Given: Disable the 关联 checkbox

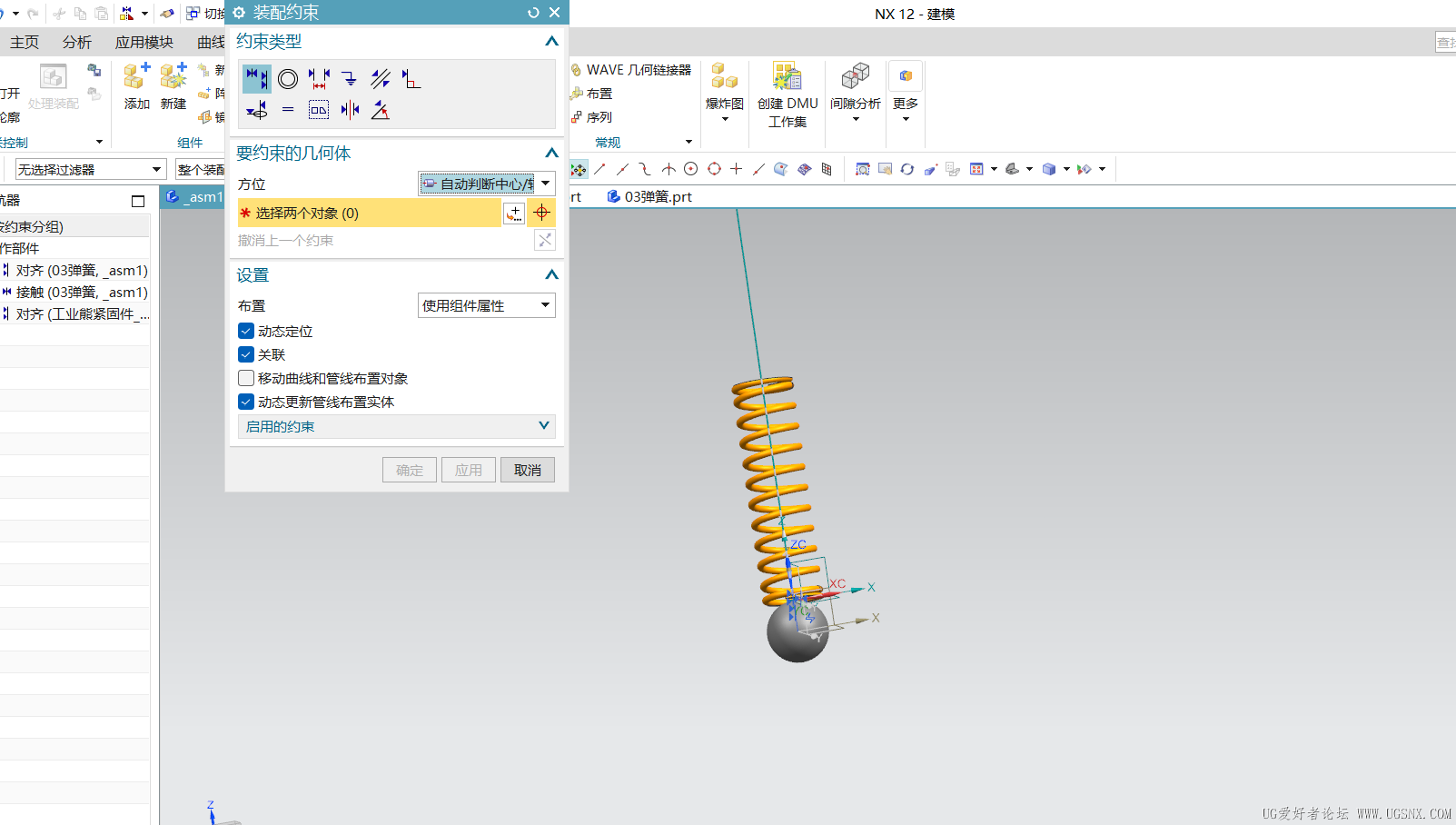Looking at the screenshot, I should pyautogui.click(x=246, y=354).
